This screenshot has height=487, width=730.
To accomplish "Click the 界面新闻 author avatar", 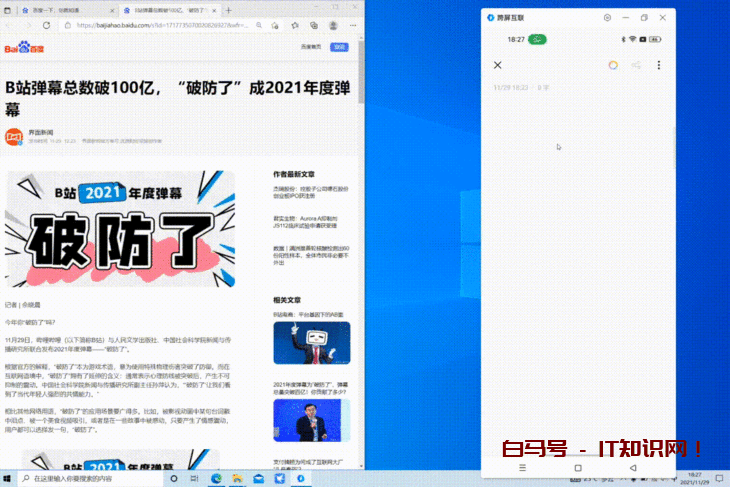I will (x=14, y=137).
